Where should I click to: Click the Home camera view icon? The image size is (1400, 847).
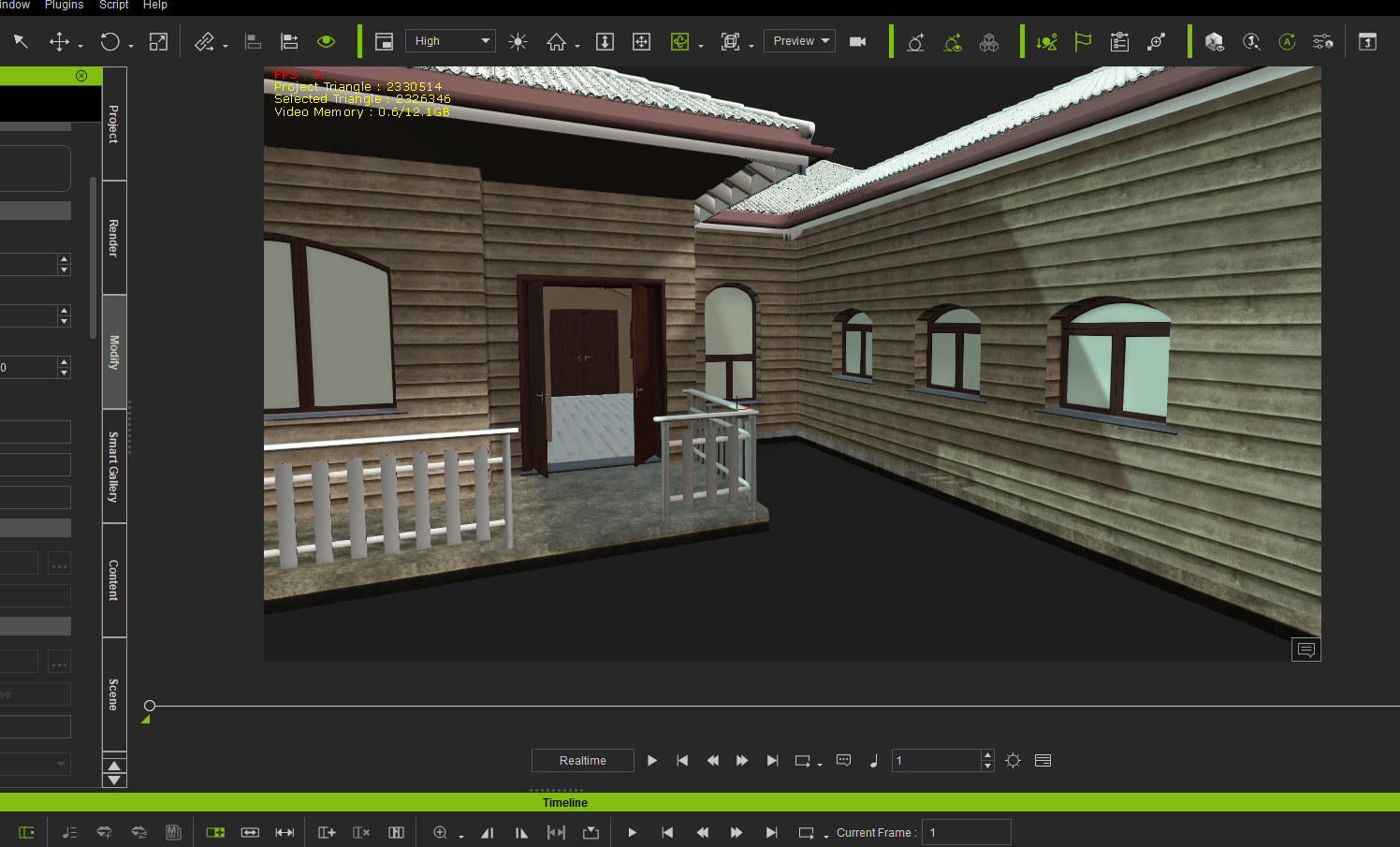coord(556,41)
